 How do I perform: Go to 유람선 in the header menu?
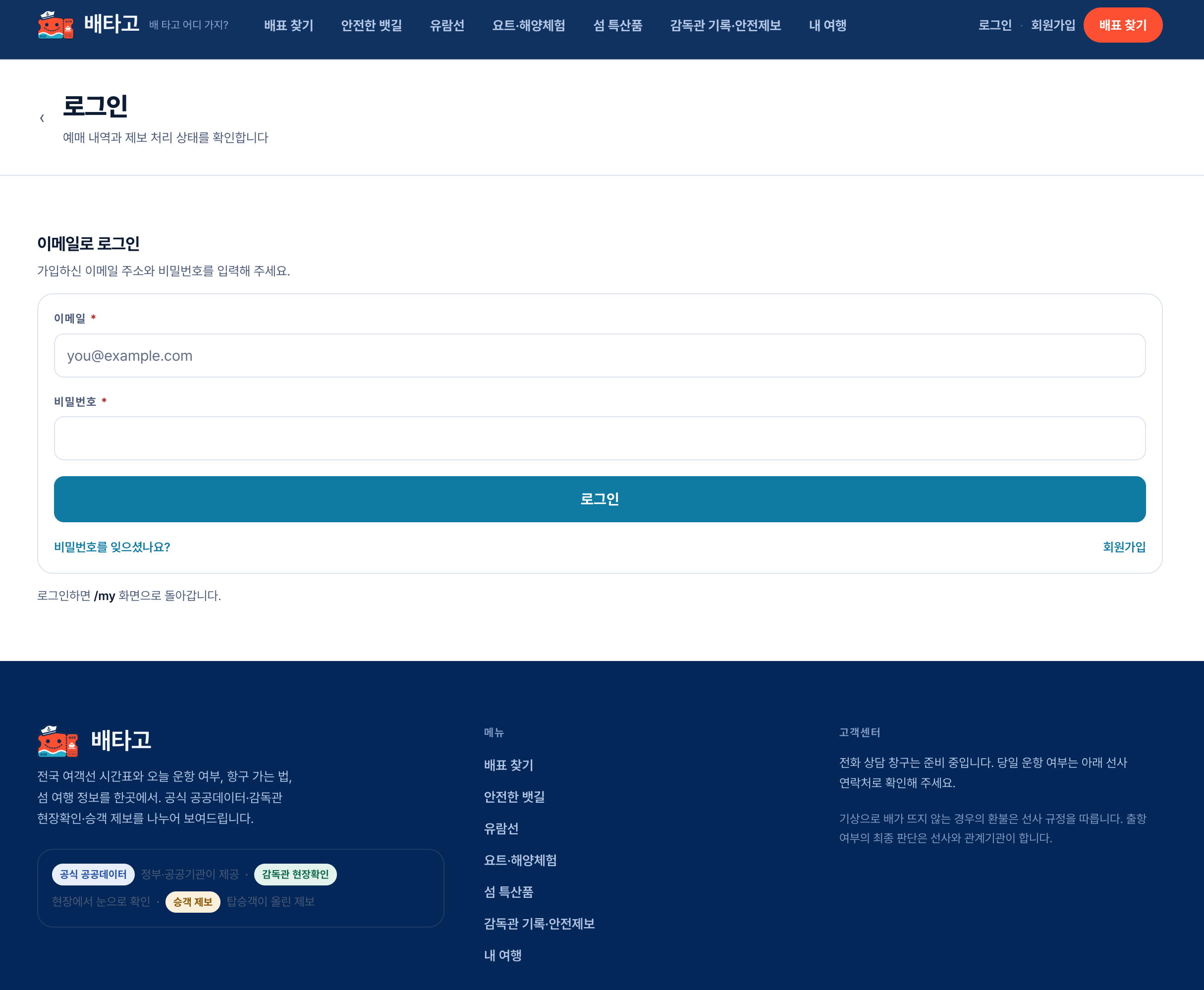coord(447,25)
